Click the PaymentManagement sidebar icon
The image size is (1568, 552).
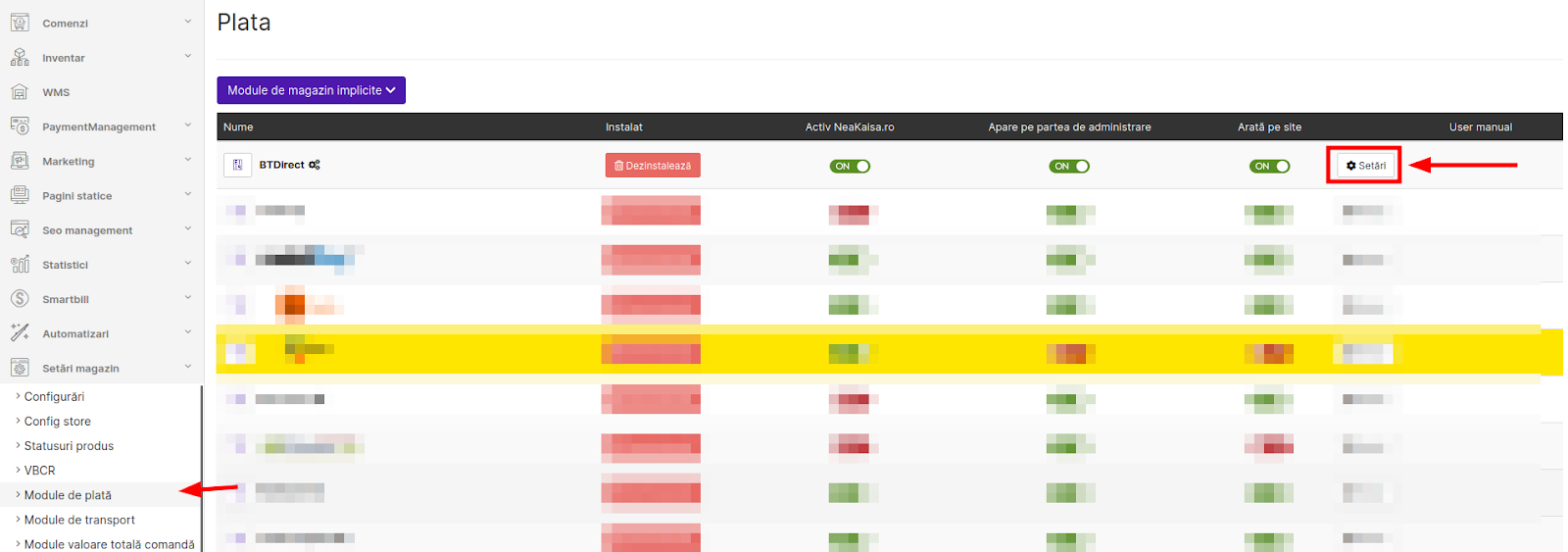20,125
